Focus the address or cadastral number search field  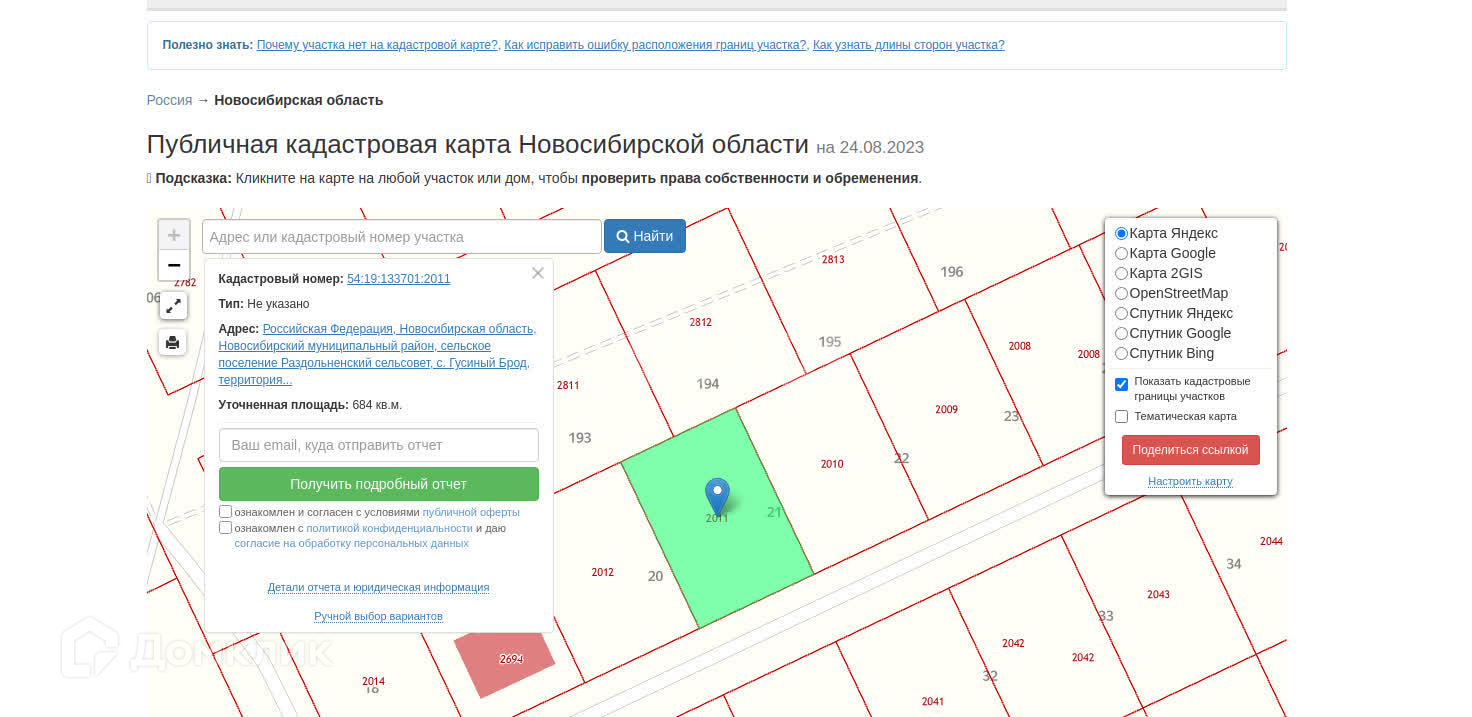402,237
